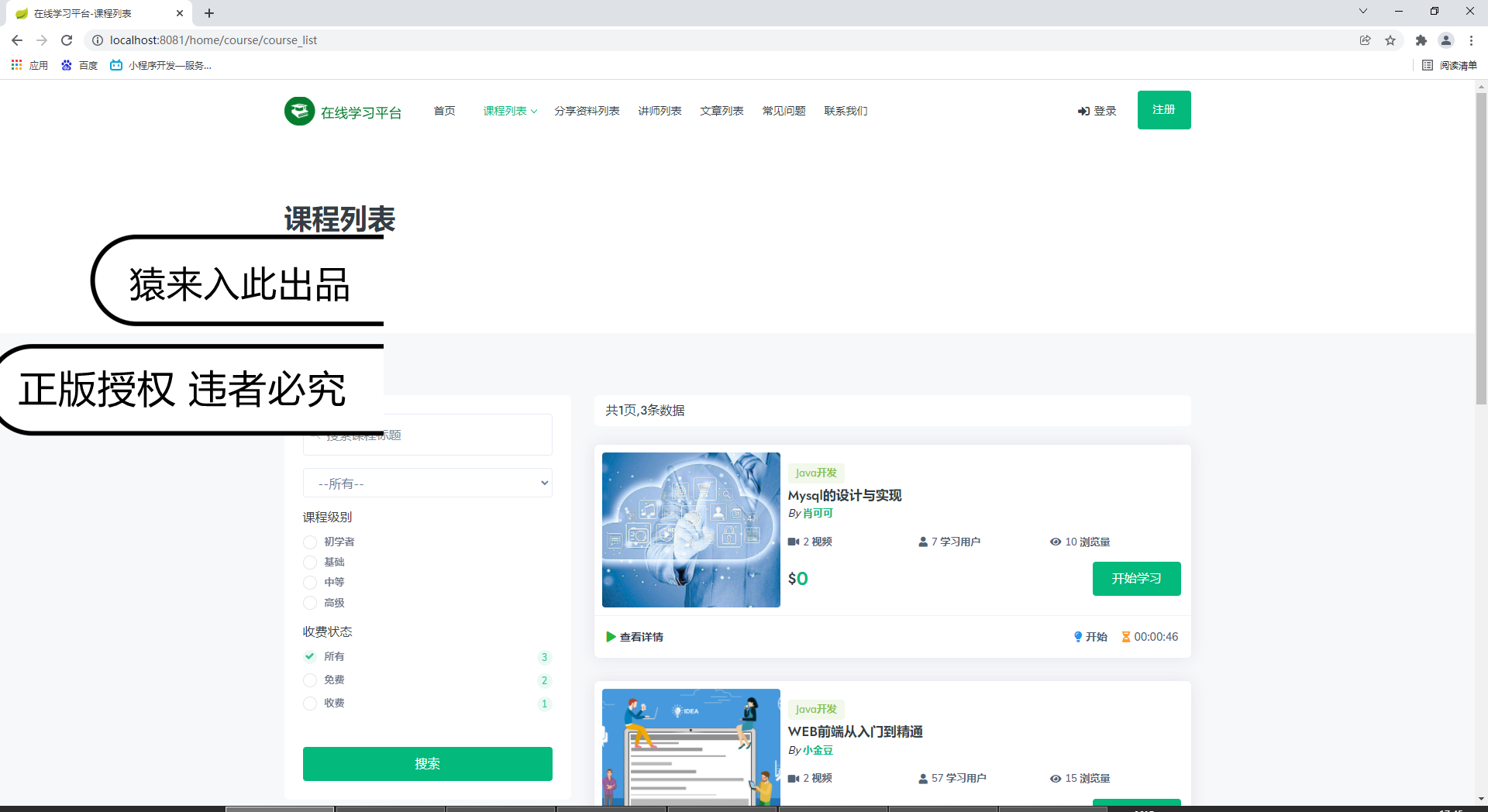Viewport: 1488px width, 812px height.
Task: Click the video icon on WEB前端 course
Action: [x=794, y=779]
